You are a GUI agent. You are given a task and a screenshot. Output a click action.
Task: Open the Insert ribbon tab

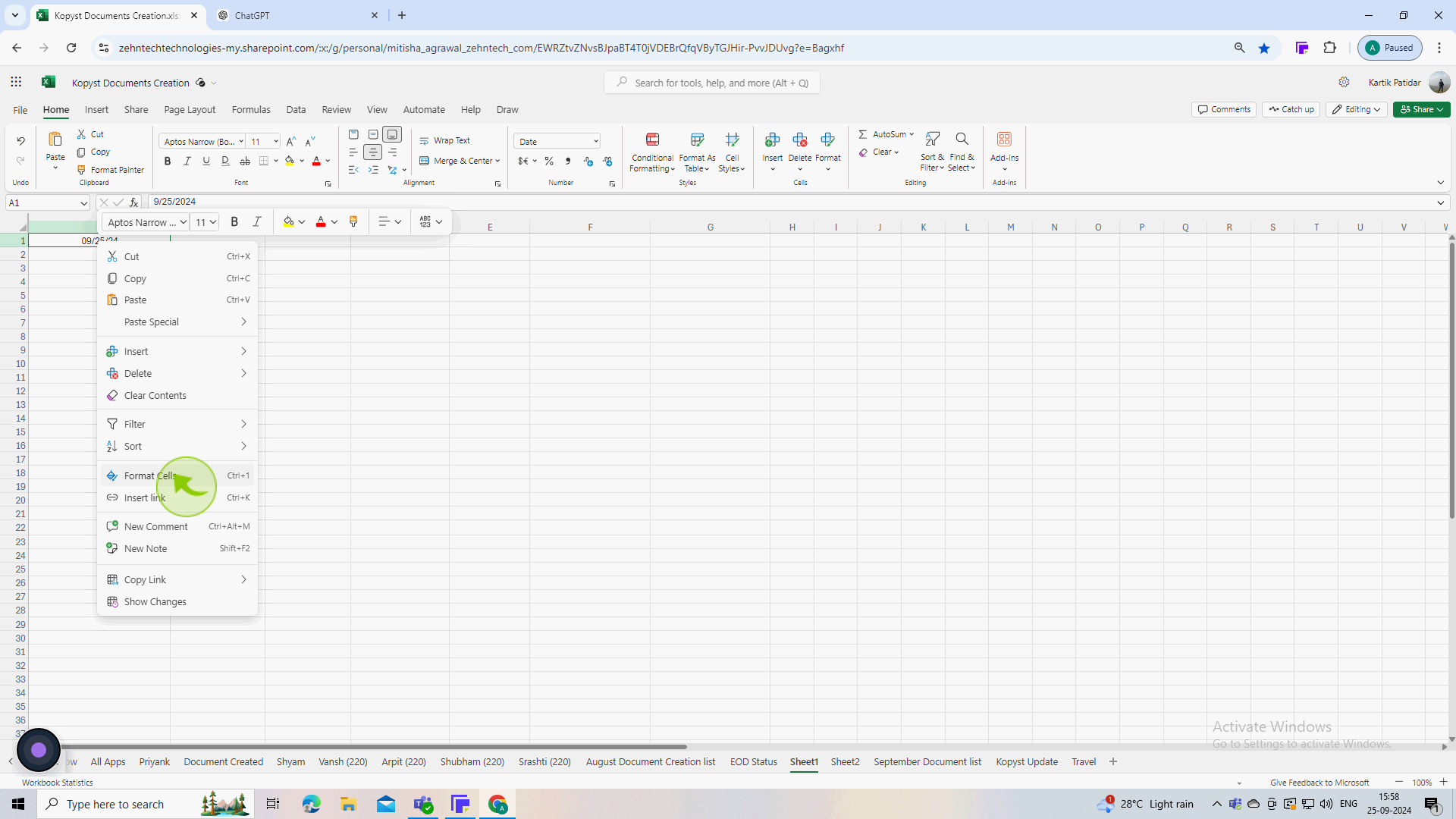point(96,109)
